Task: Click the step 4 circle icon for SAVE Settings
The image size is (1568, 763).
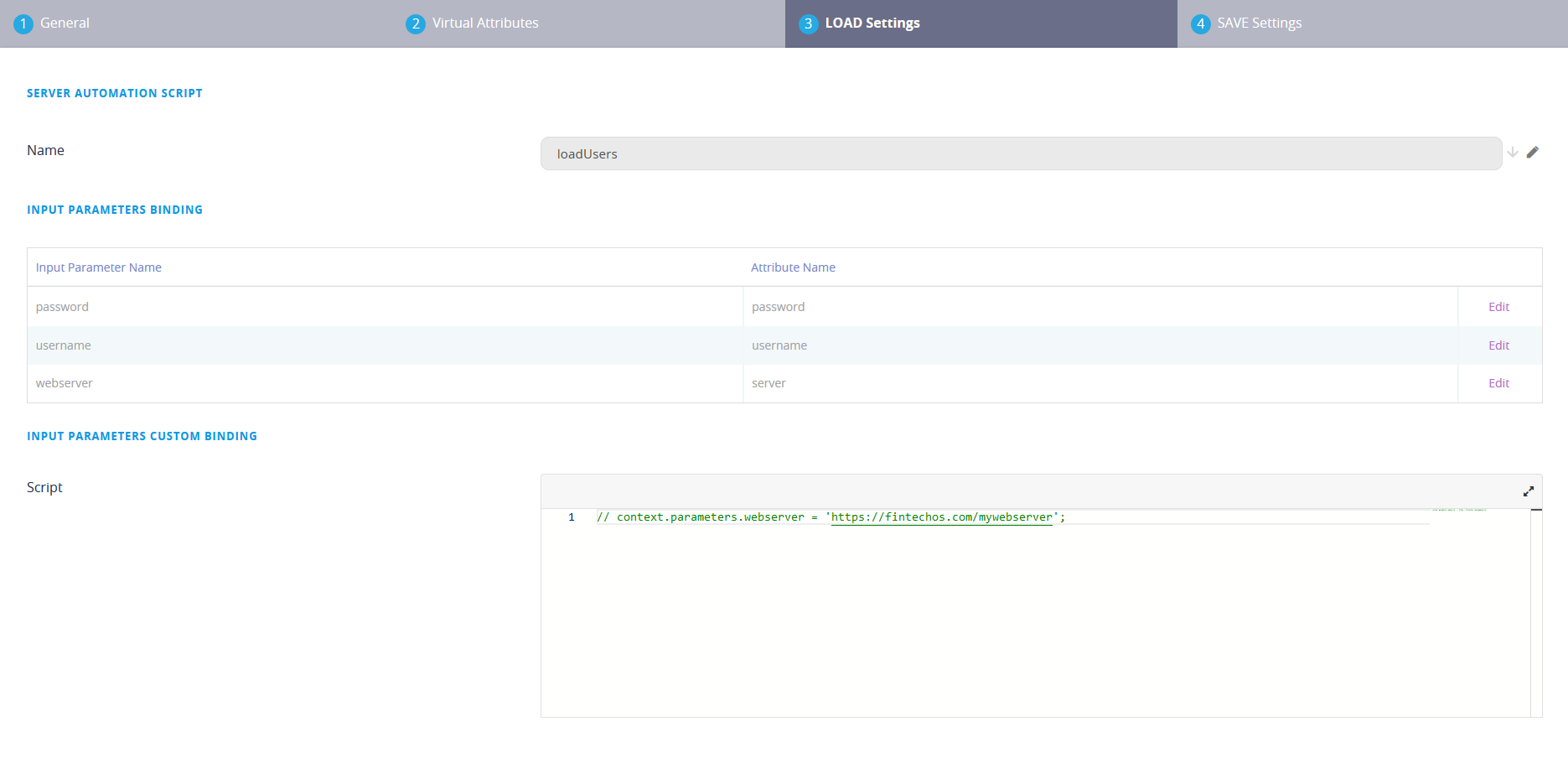Action: pyautogui.click(x=1198, y=23)
